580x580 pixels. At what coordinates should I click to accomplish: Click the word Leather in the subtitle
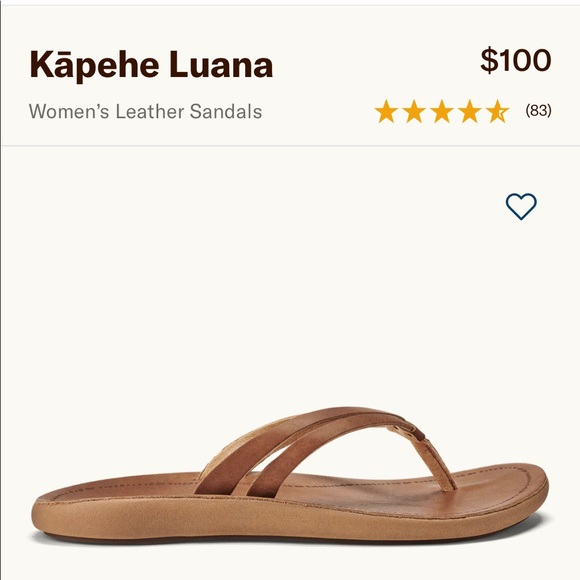pos(149,111)
